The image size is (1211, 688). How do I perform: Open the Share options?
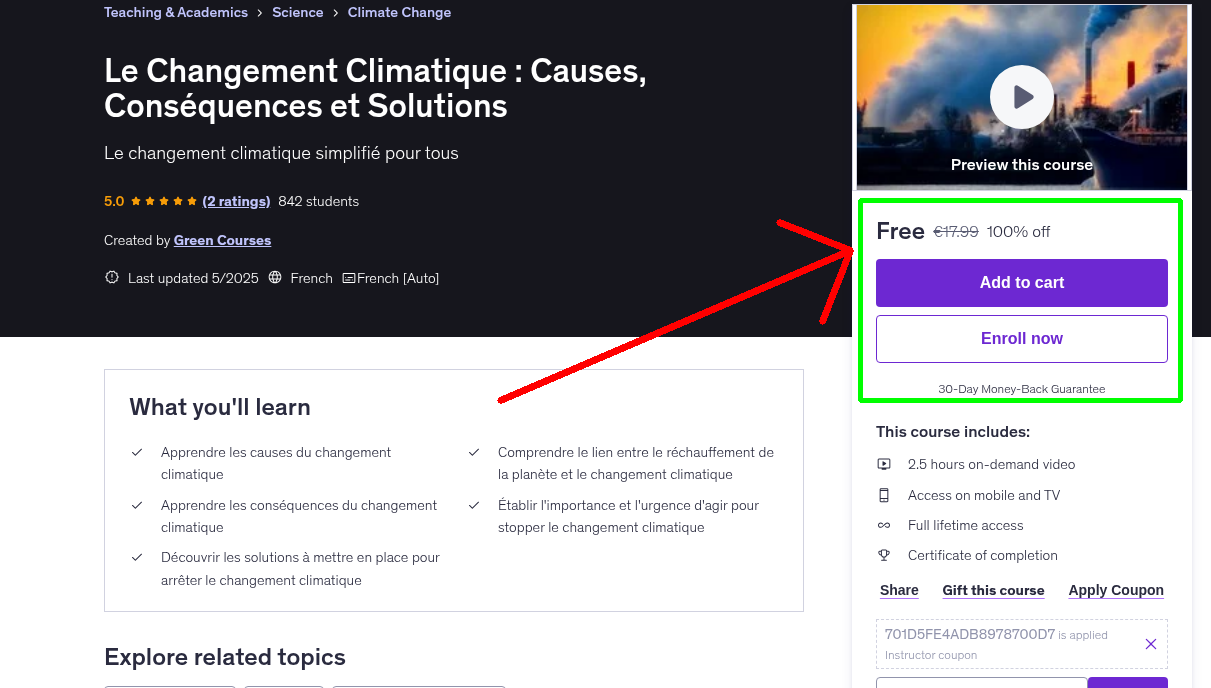[x=898, y=590]
